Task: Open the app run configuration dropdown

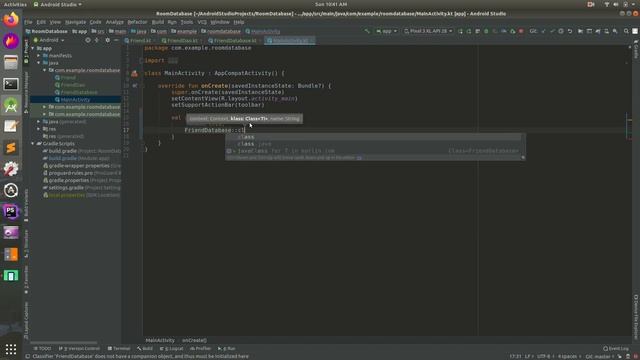Action: pos(386,31)
